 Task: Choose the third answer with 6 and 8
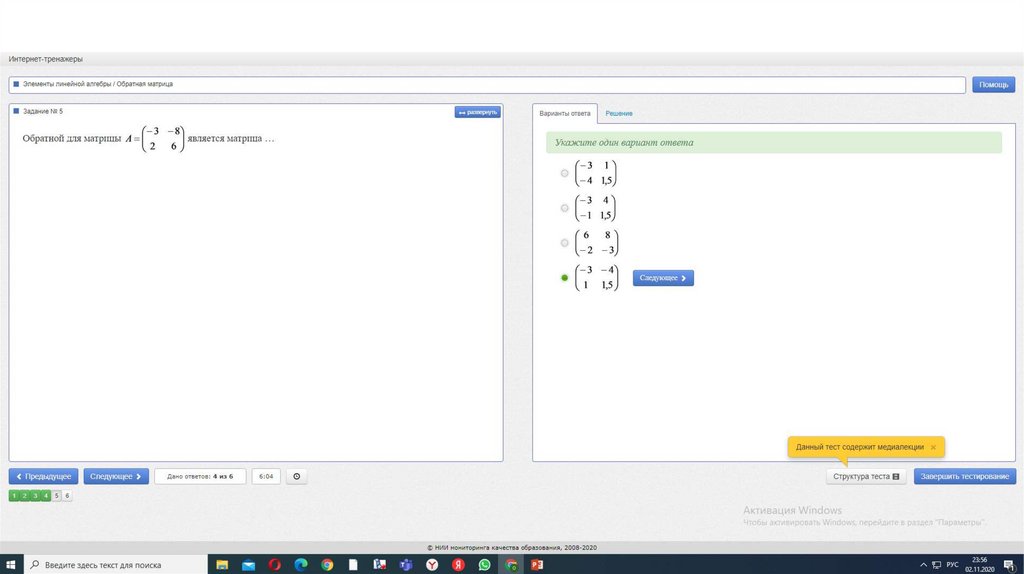(x=565, y=243)
